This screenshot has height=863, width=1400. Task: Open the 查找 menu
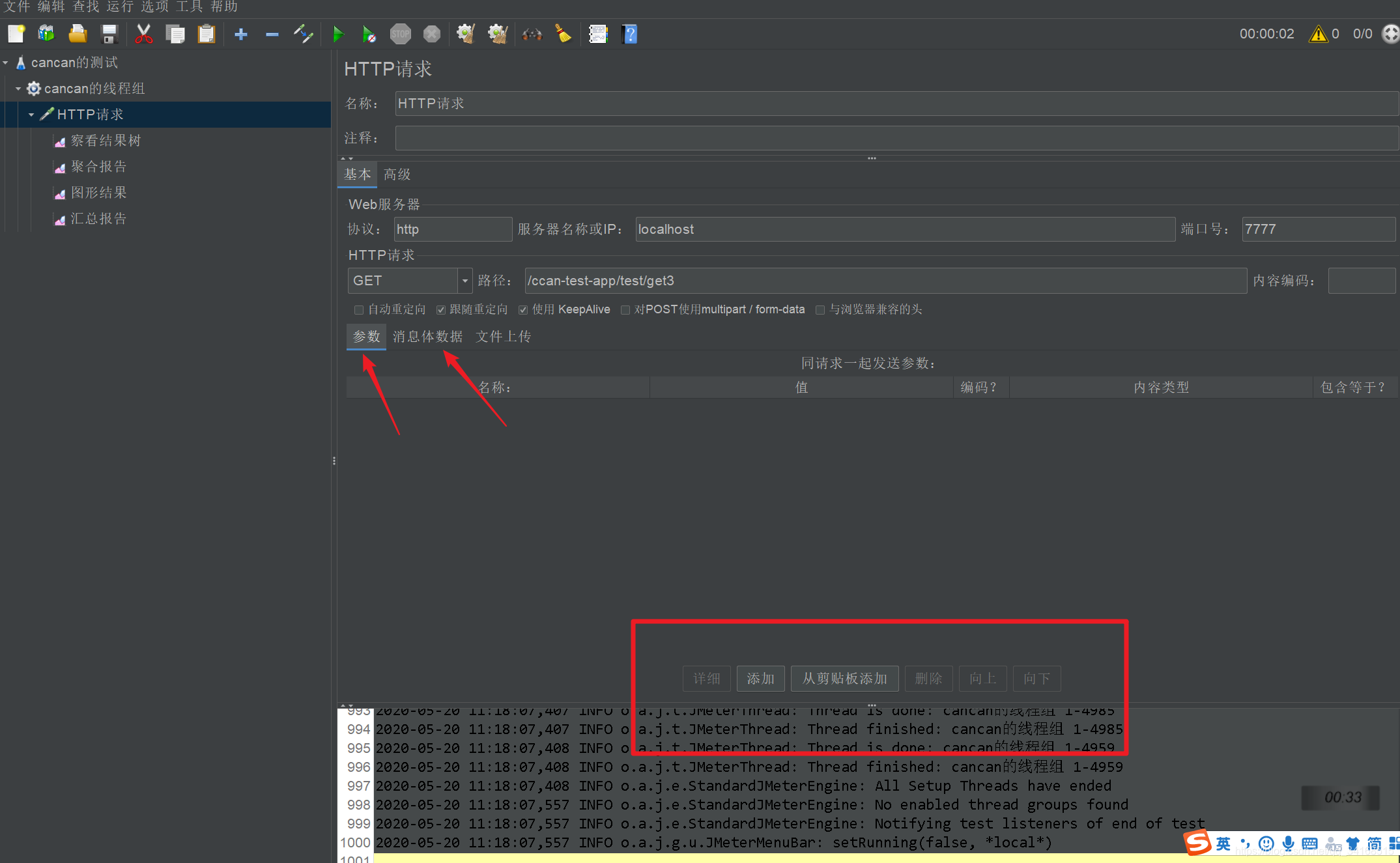86,7
